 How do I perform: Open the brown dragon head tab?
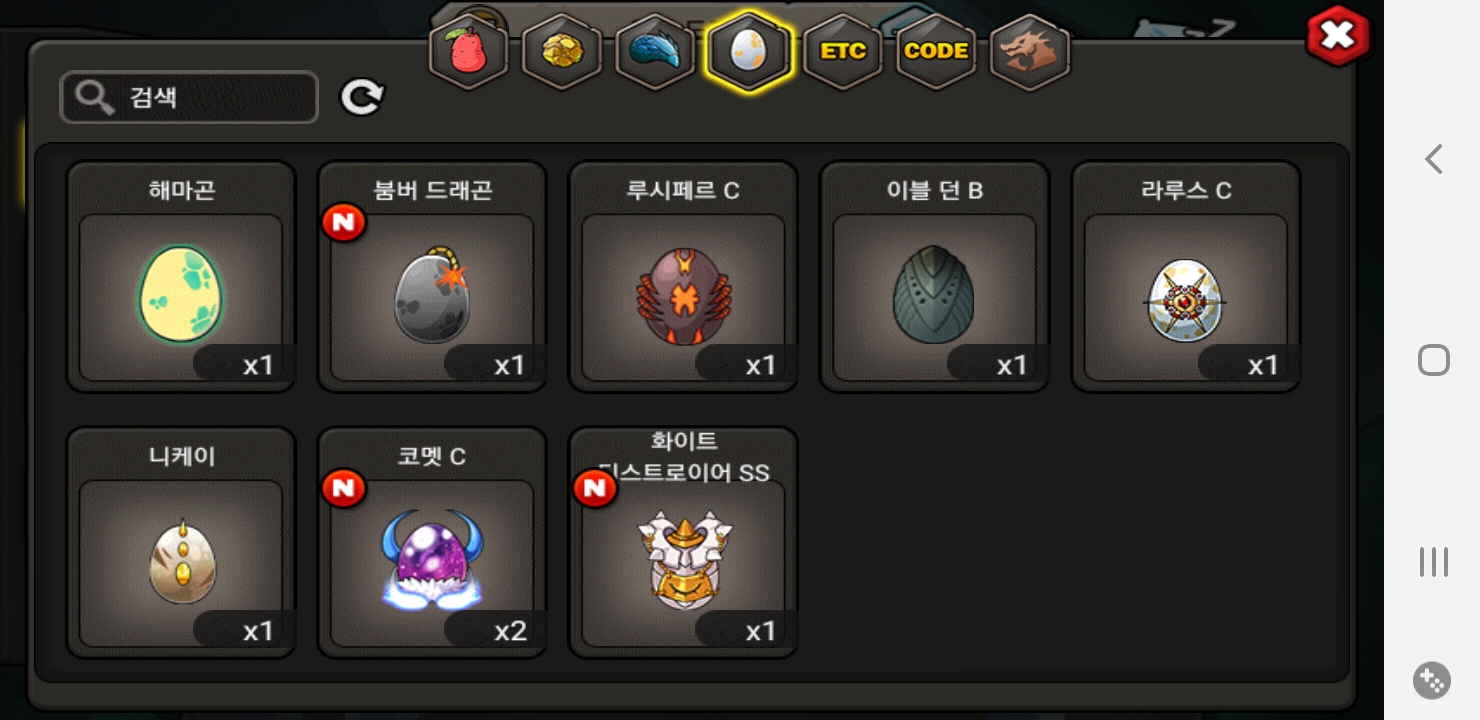pos(1030,52)
